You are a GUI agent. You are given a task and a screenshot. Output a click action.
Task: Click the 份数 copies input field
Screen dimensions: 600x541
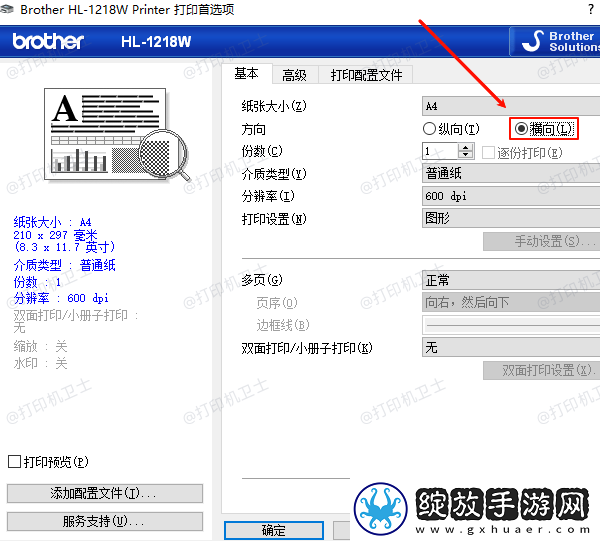pyautogui.click(x=440, y=152)
